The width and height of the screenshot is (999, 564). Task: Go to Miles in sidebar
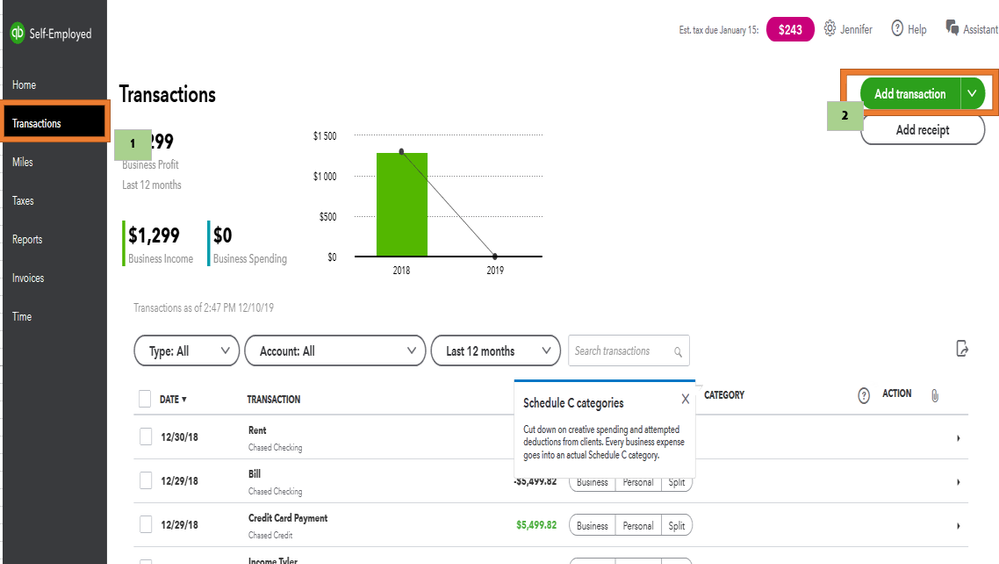pos(23,162)
